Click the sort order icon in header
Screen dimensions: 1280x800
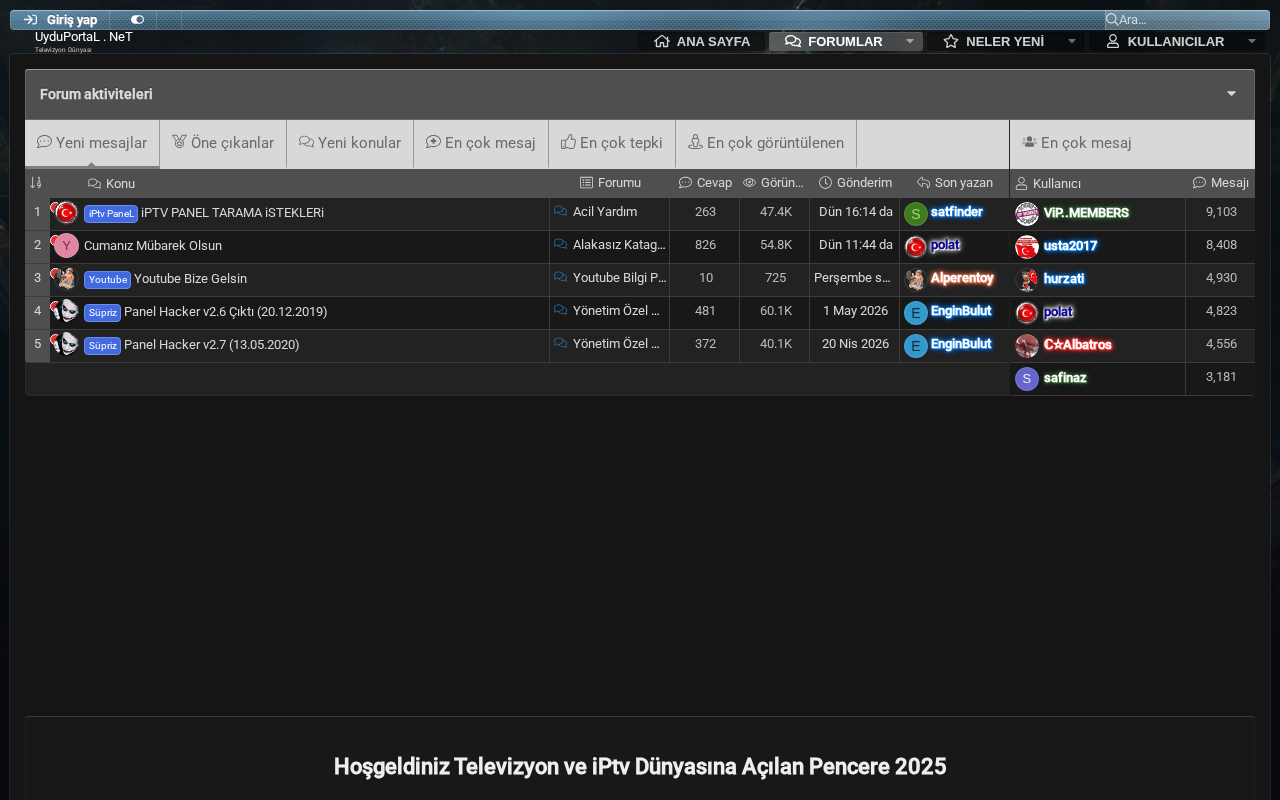click(x=36, y=183)
